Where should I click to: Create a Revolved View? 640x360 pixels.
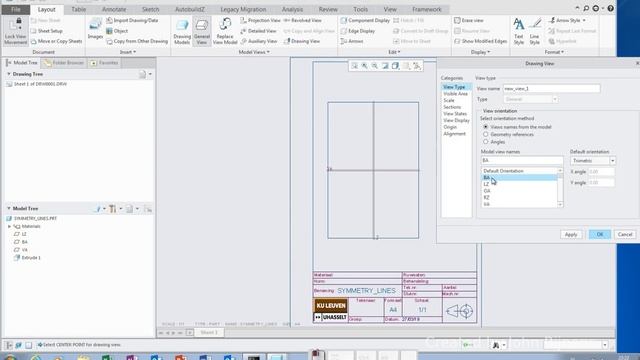[302, 20]
